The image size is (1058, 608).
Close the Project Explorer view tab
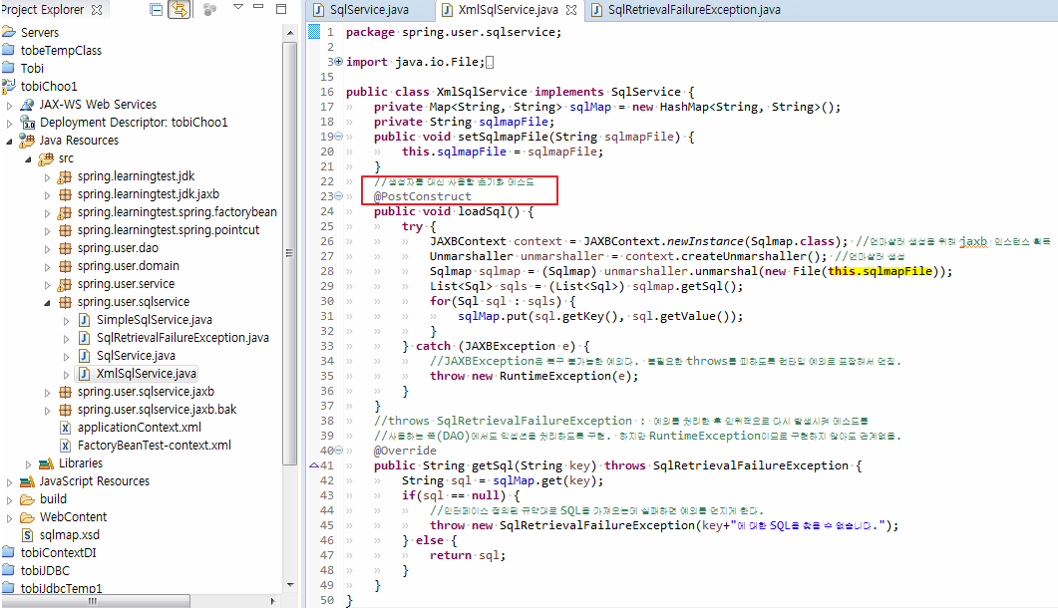(x=96, y=9)
